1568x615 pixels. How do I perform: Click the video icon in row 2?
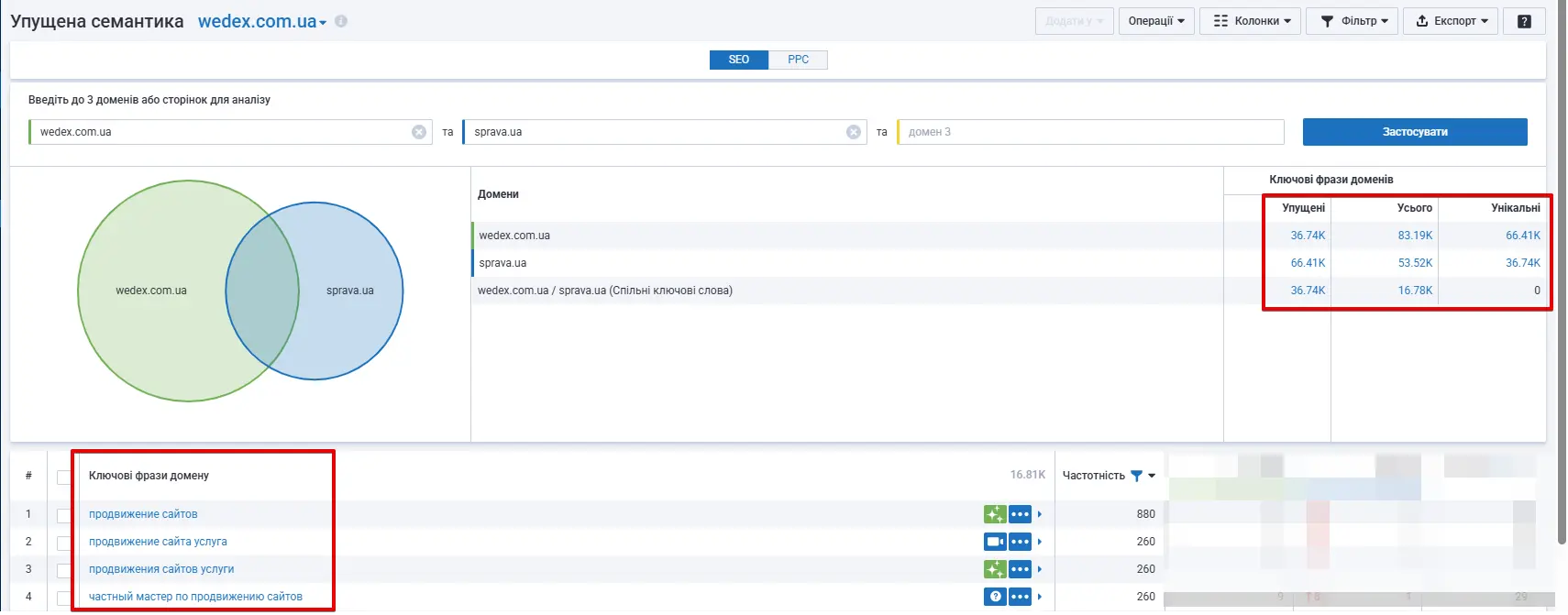[x=995, y=542]
